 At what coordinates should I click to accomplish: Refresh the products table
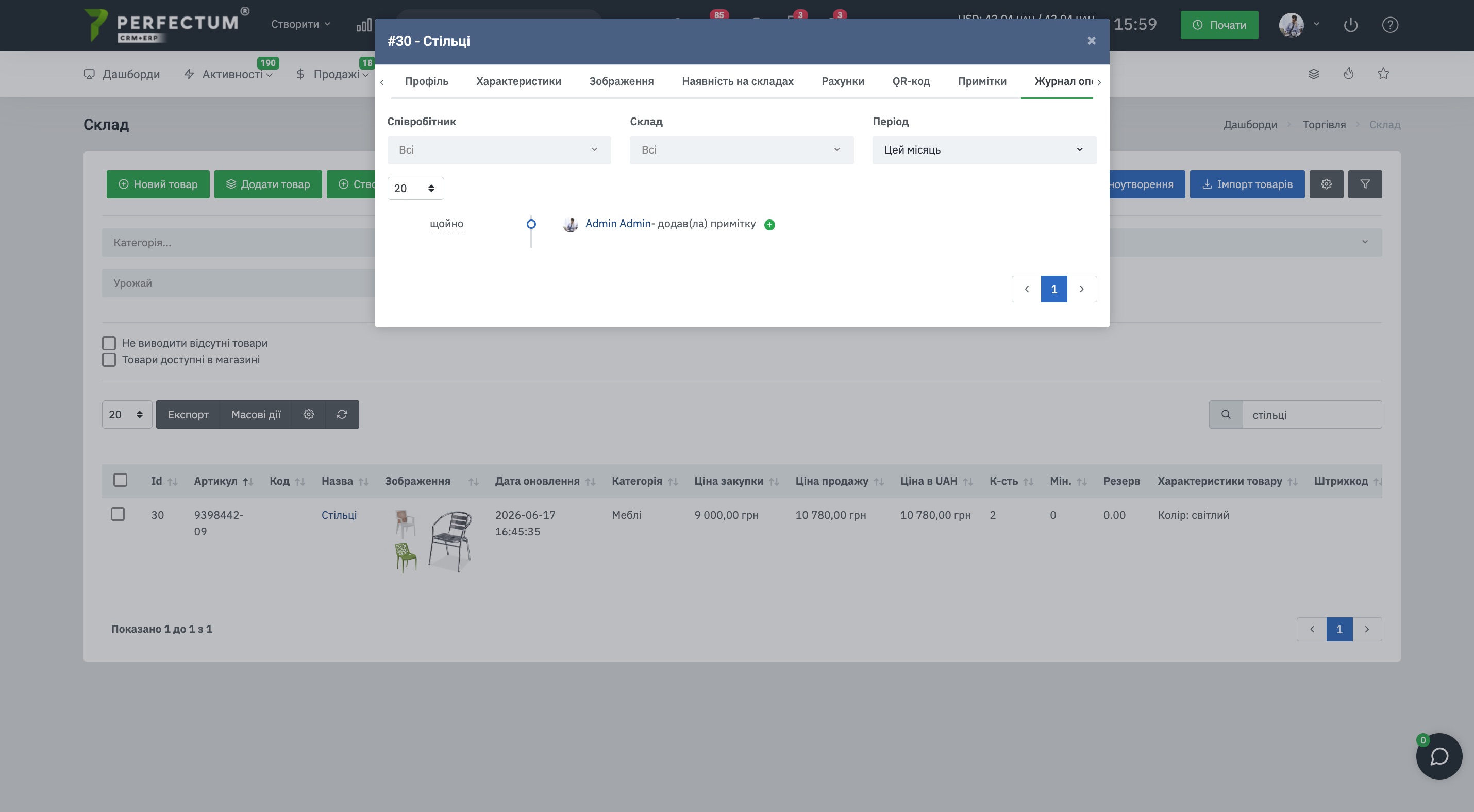342,415
